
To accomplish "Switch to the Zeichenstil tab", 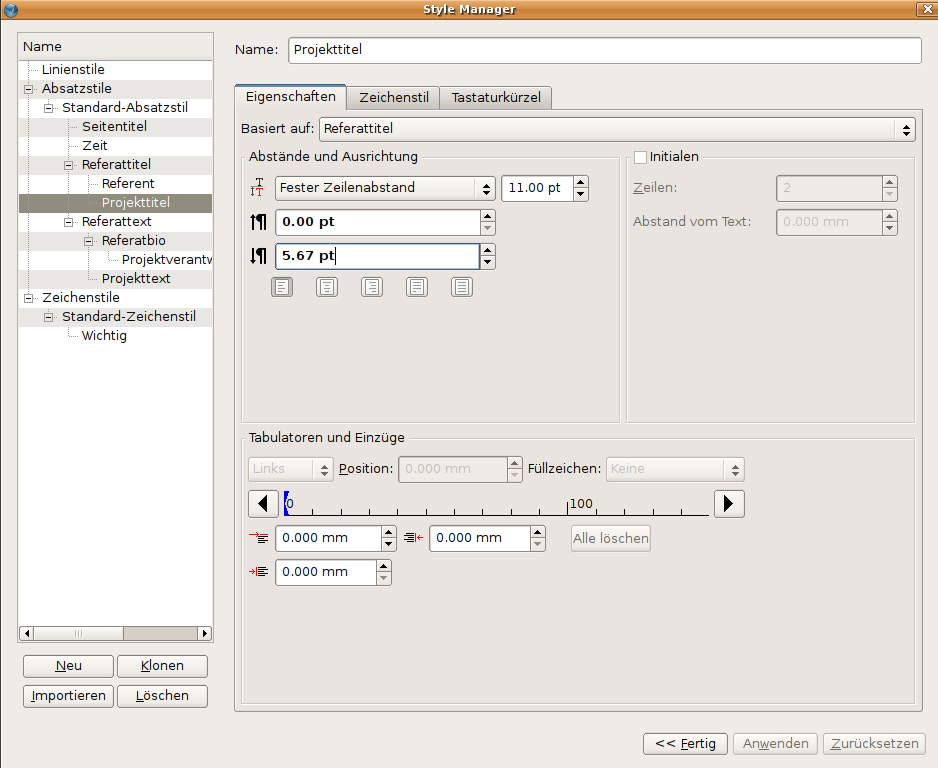I will tap(394, 98).
